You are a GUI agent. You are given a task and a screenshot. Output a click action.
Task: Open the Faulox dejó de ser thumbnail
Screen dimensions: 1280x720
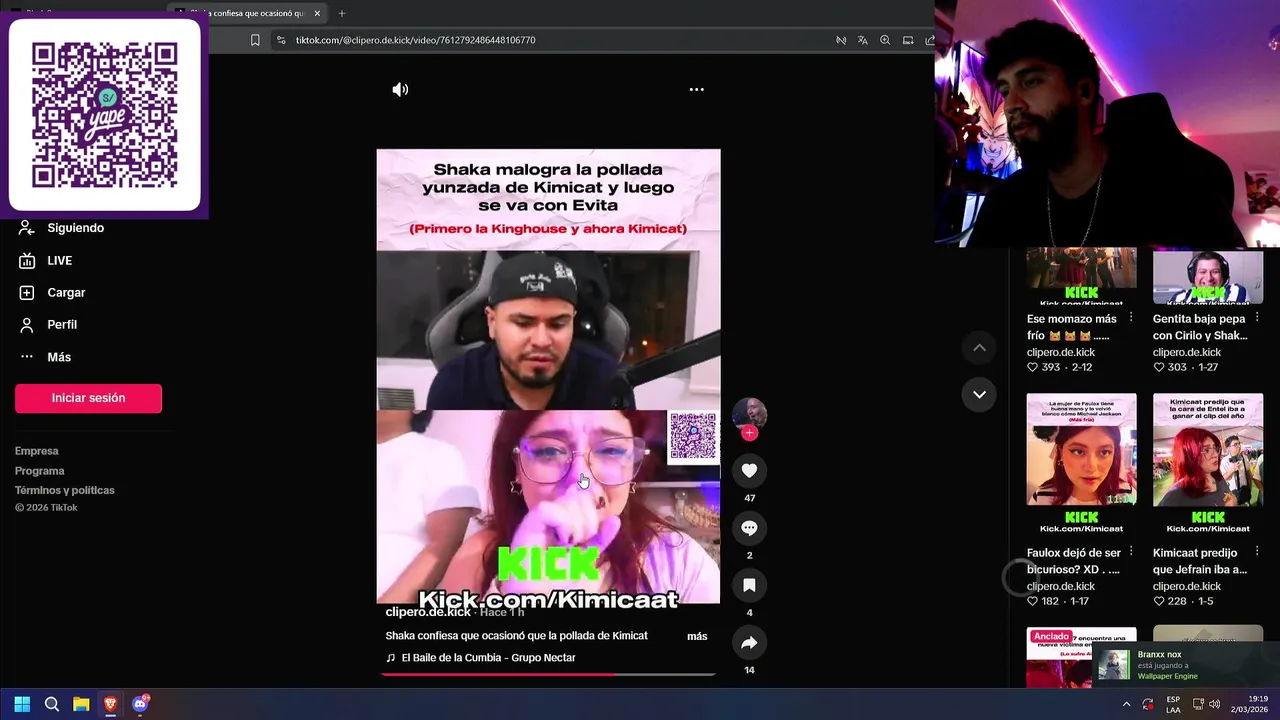1081,463
